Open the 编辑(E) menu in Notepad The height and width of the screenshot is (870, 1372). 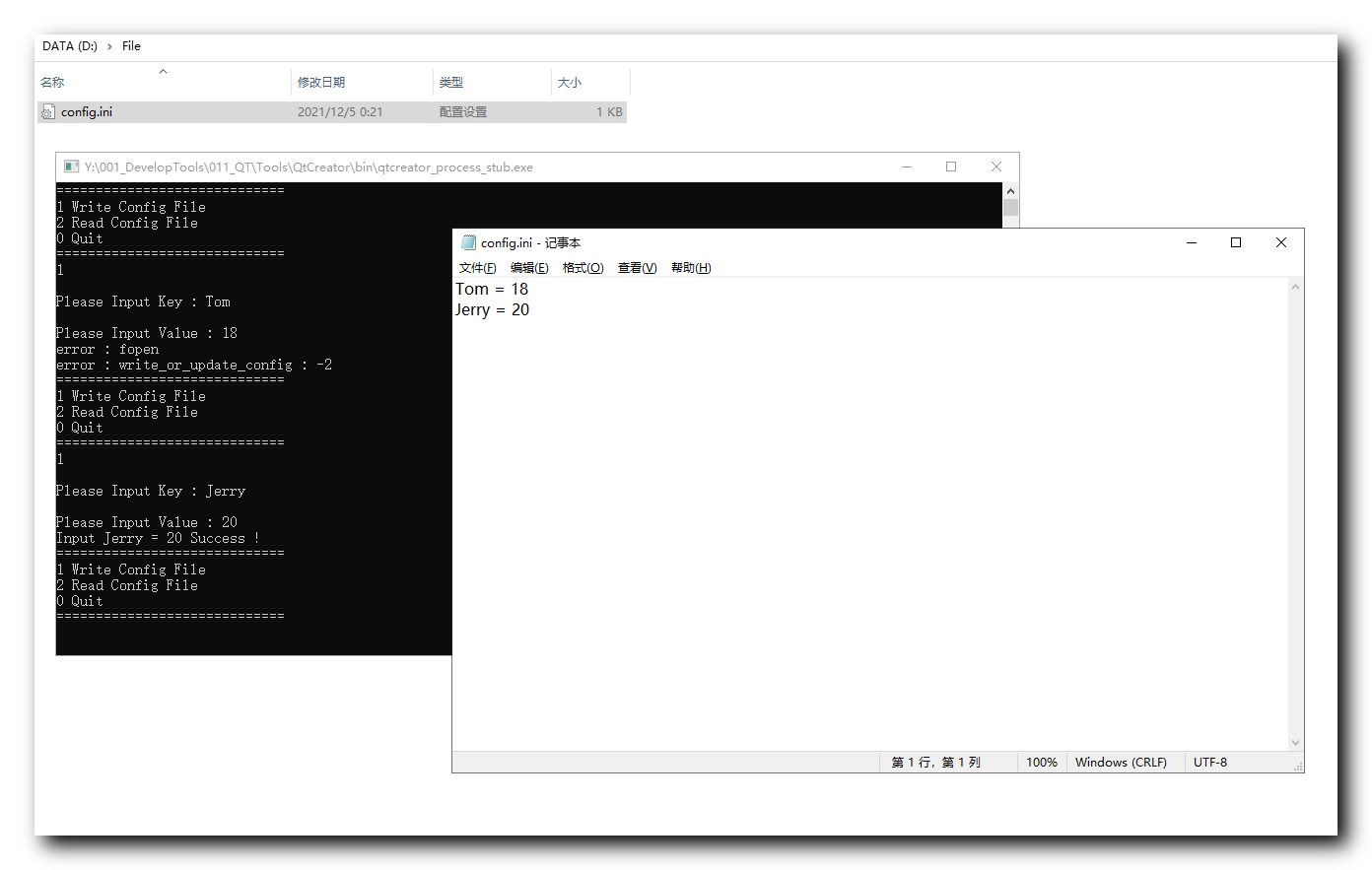tap(529, 268)
